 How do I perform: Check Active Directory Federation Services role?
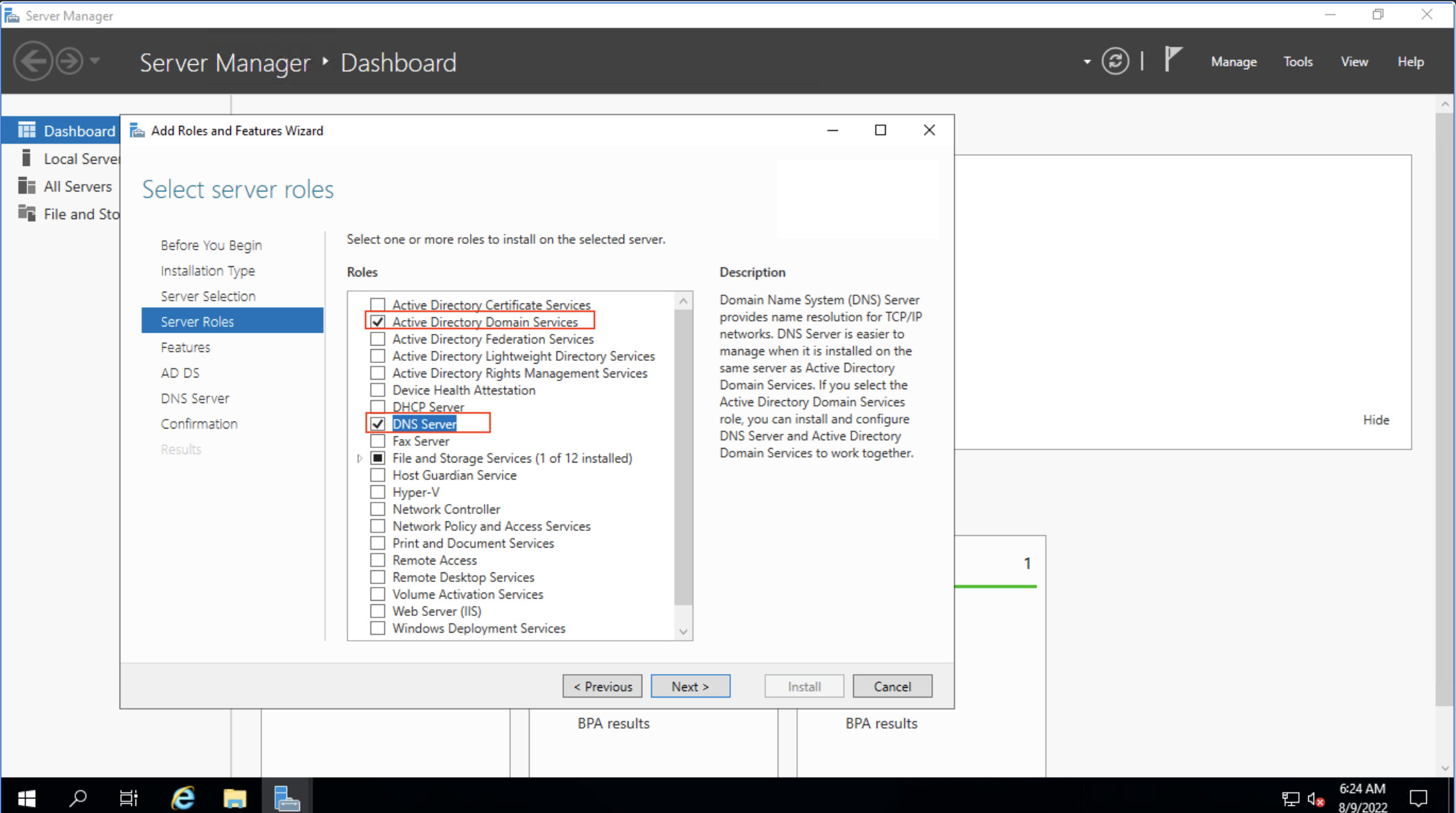(377, 339)
